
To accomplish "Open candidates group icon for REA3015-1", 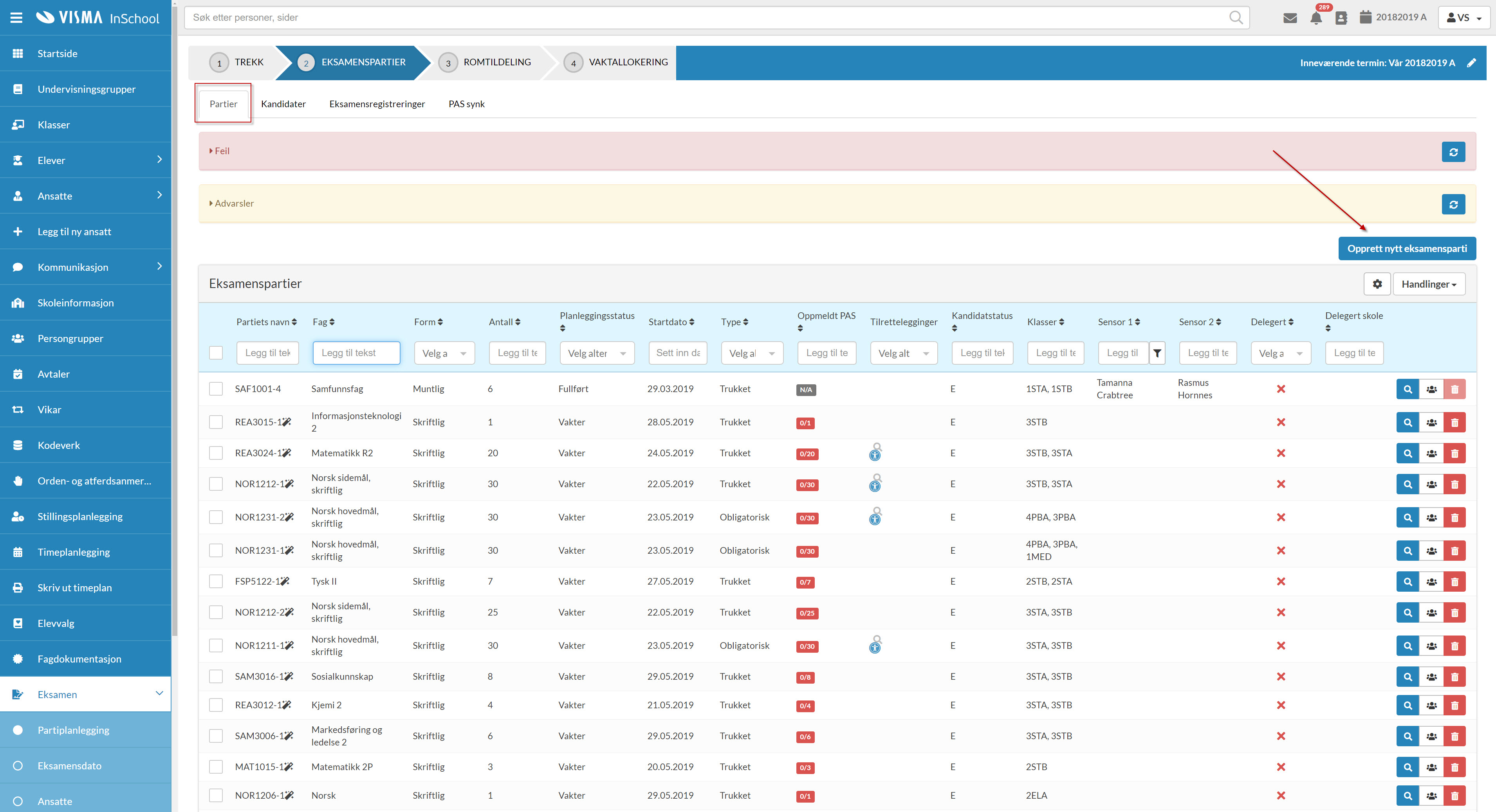I will (x=1431, y=423).
